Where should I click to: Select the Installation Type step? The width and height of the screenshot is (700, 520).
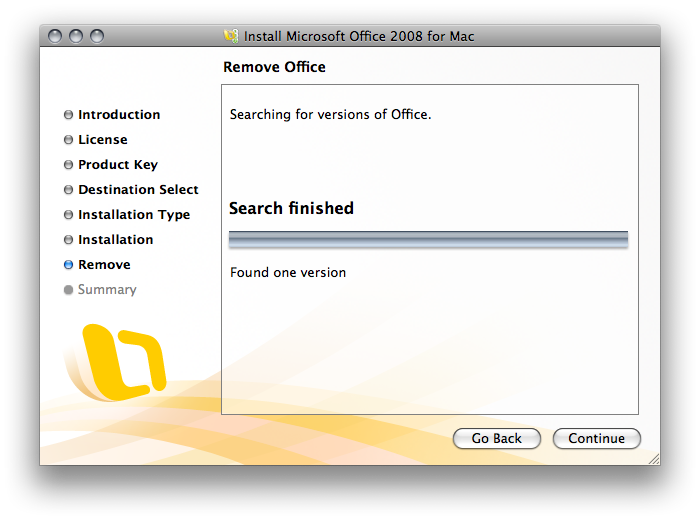pyautogui.click(x=134, y=215)
